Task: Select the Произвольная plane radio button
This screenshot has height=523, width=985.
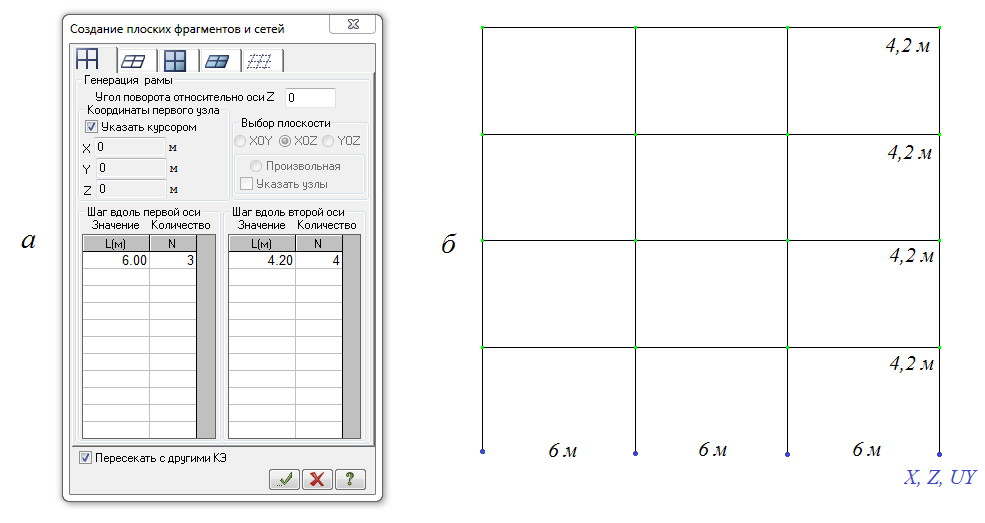Action: tap(256, 166)
